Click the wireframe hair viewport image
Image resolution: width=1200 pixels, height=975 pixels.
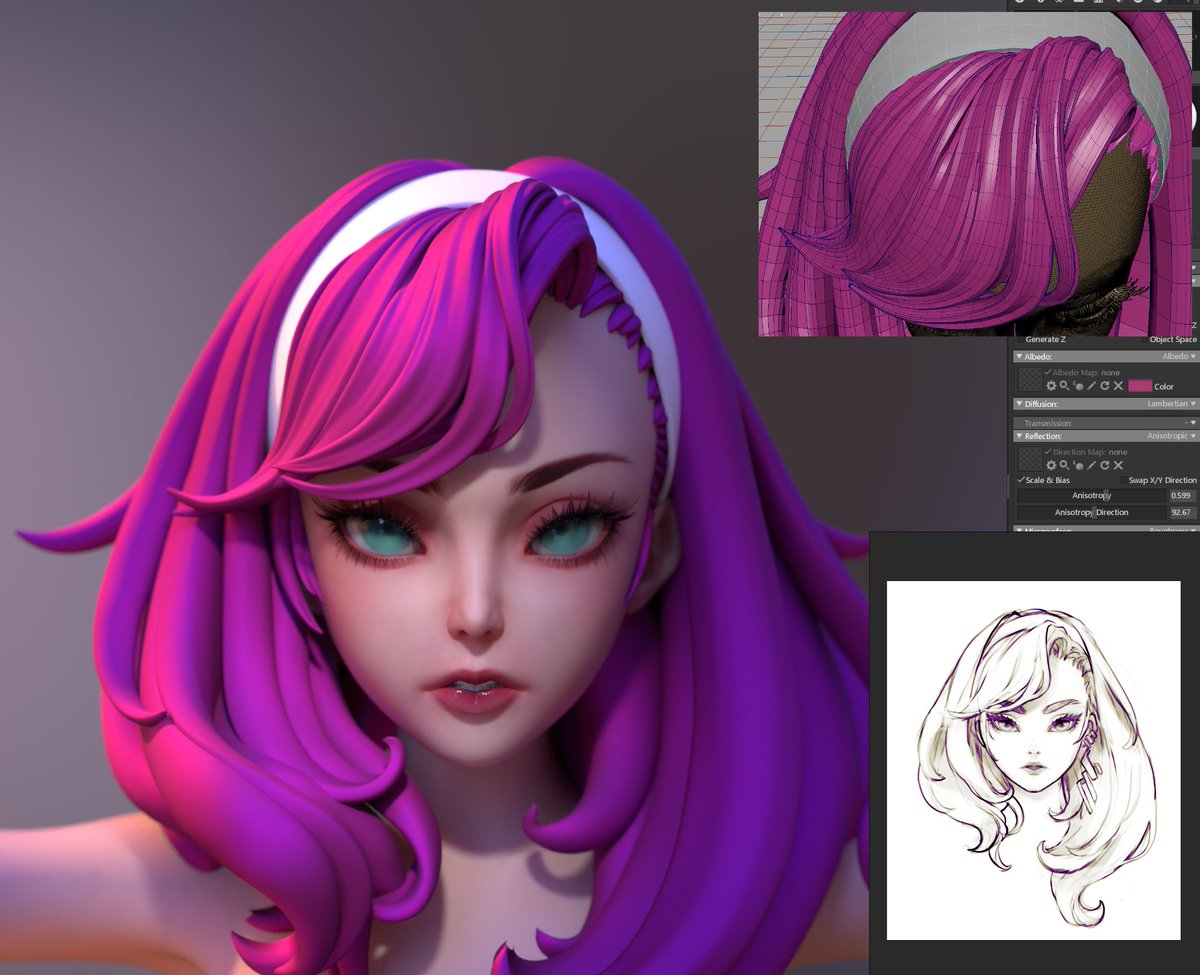pyautogui.click(x=977, y=174)
